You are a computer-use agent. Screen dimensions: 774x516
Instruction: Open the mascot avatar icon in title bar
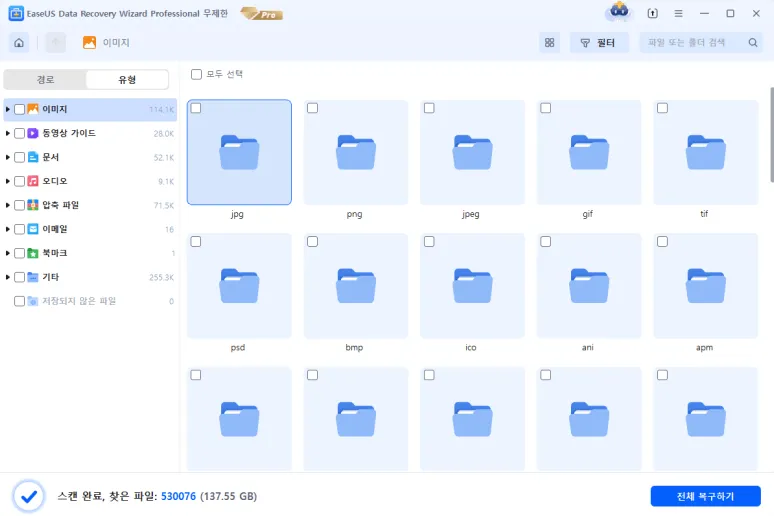pyautogui.click(x=619, y=13)
